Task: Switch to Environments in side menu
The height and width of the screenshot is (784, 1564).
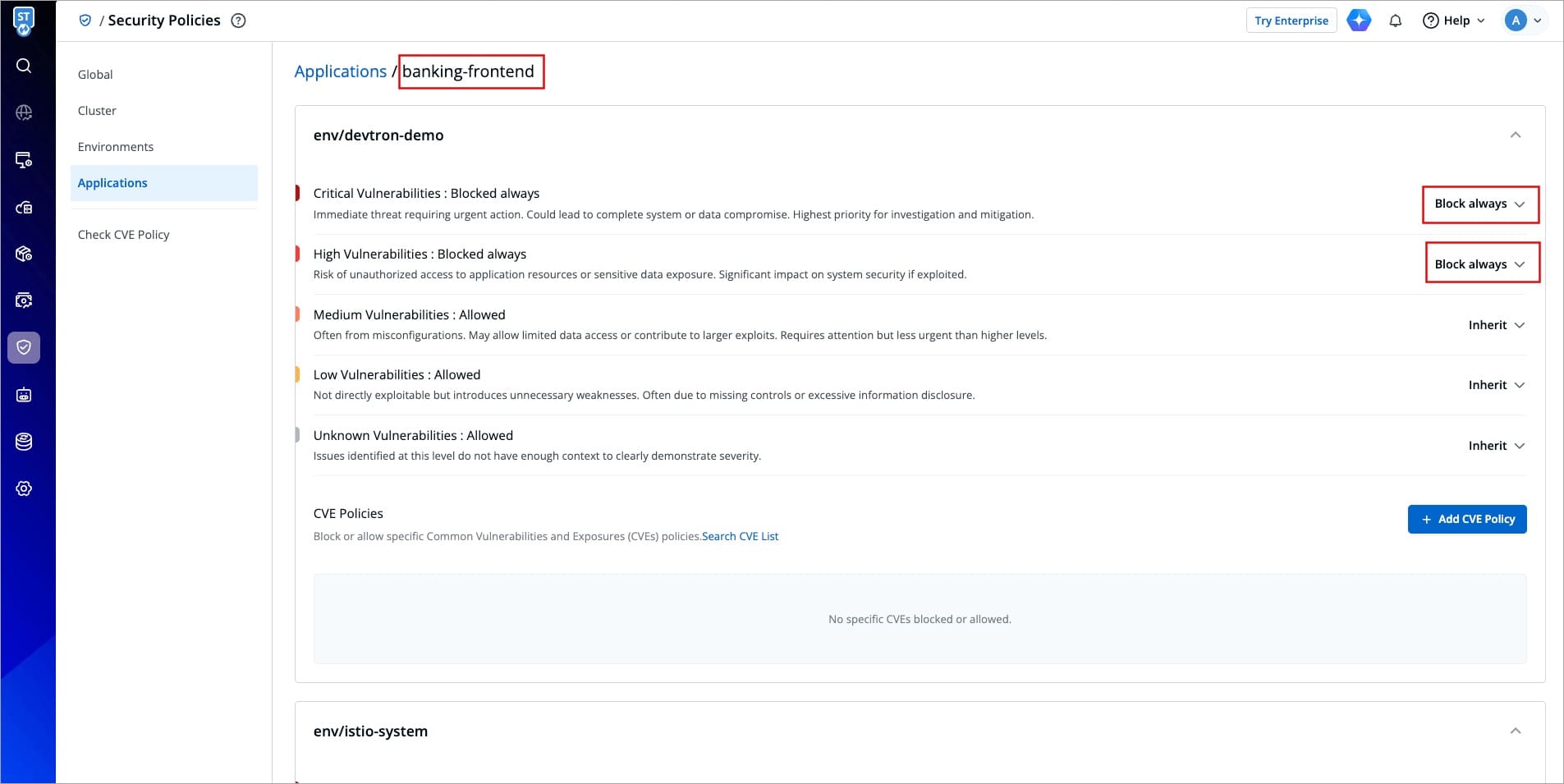Action: point(115,147)
